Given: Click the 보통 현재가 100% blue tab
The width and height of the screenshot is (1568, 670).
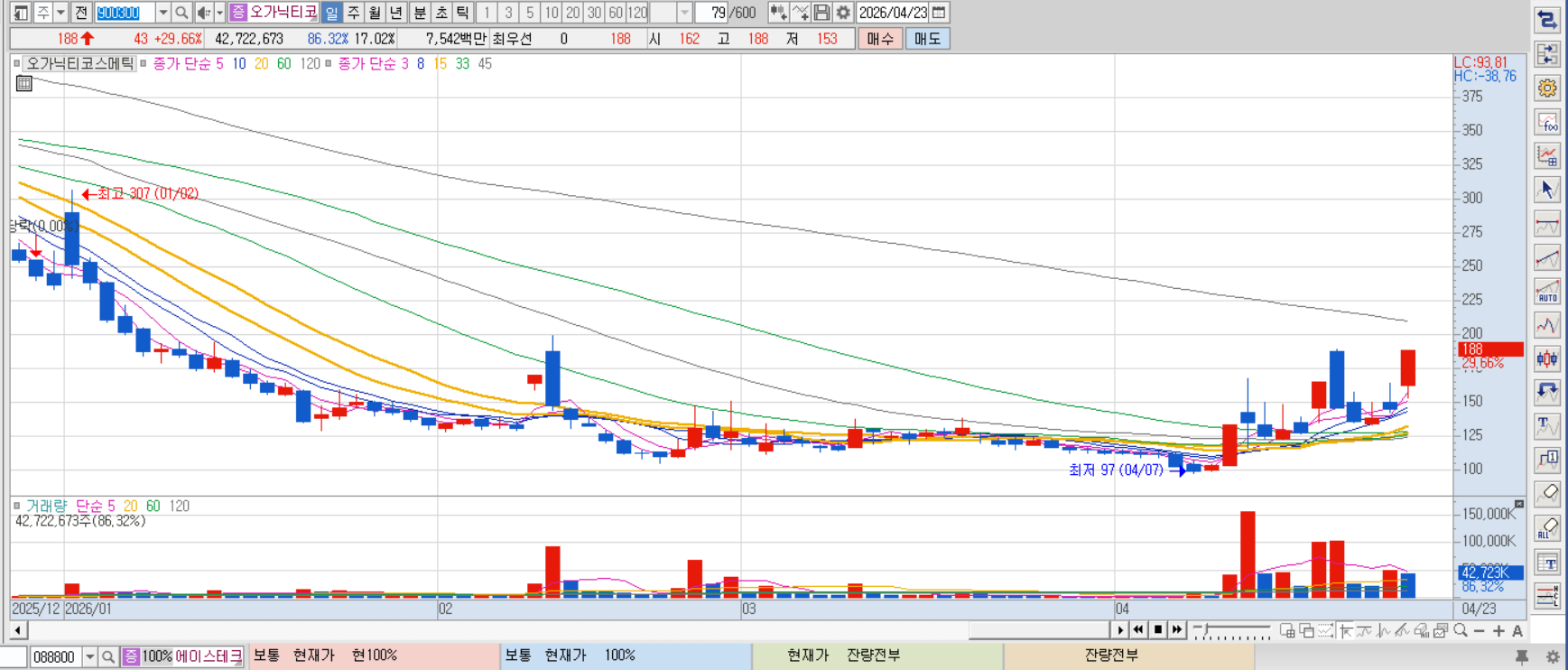Looking at the screenshot, I should click(x=626, y=656).
